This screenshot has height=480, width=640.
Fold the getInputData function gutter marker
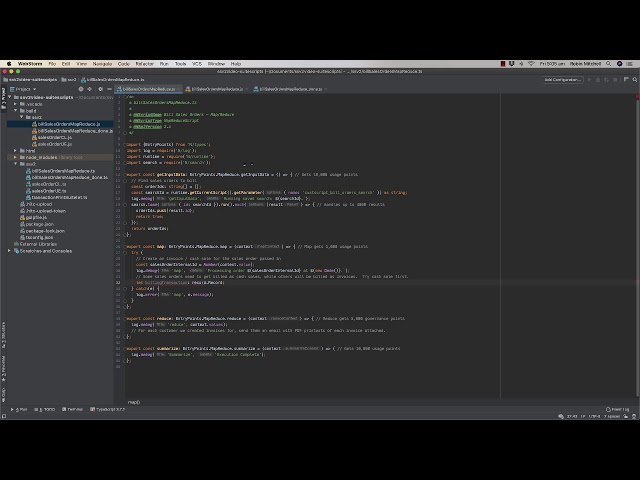(125, 174)
